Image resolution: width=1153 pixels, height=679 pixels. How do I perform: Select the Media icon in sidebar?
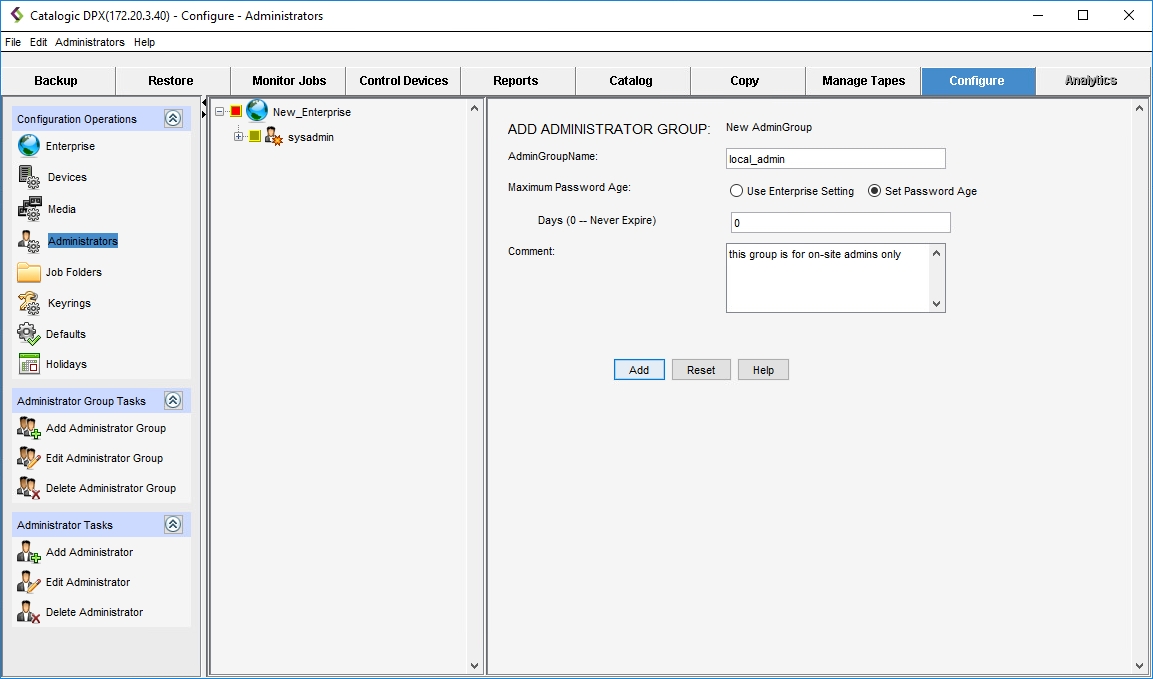[29, 209]
